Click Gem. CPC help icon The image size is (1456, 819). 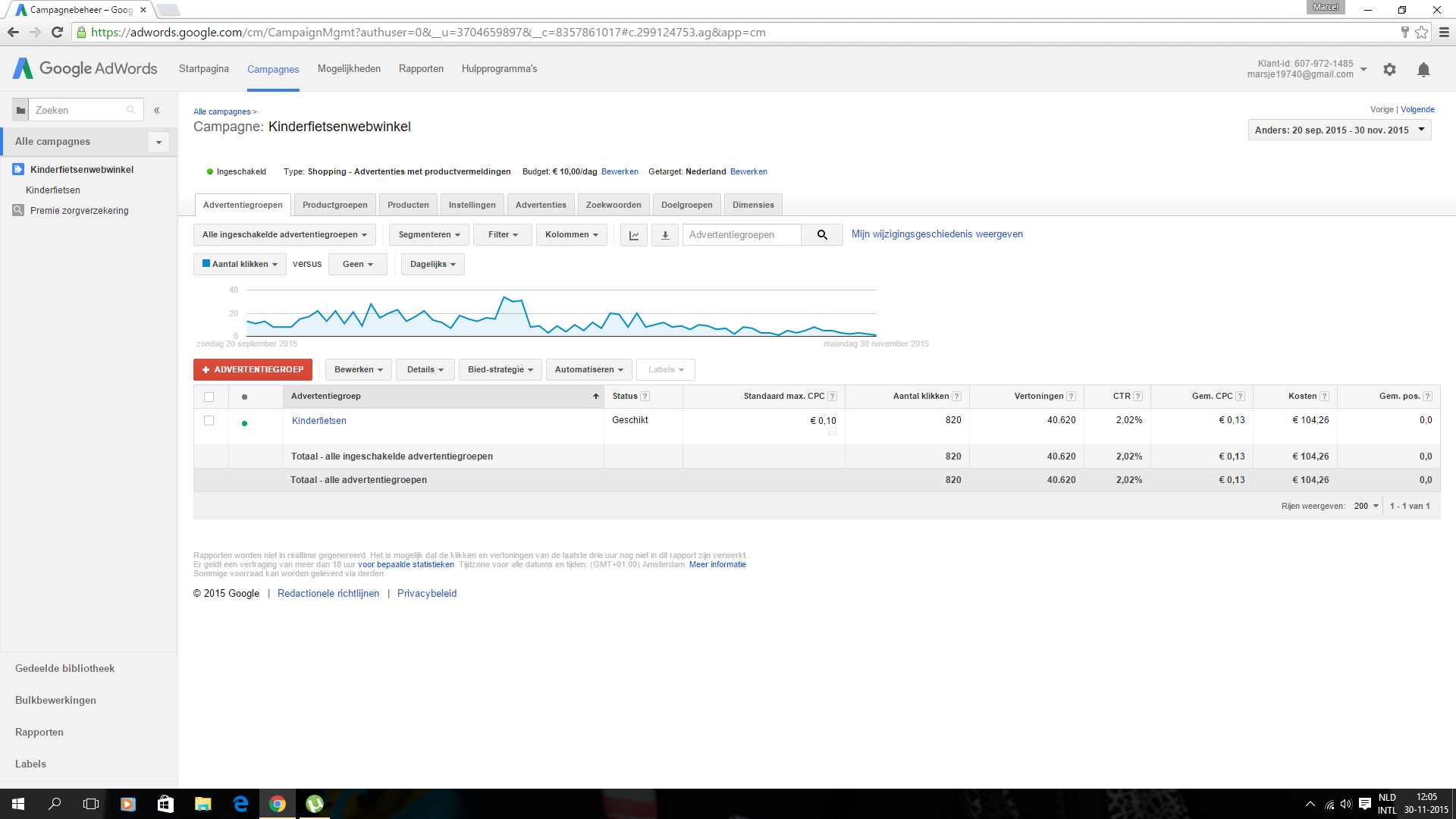click(1240, 396)
